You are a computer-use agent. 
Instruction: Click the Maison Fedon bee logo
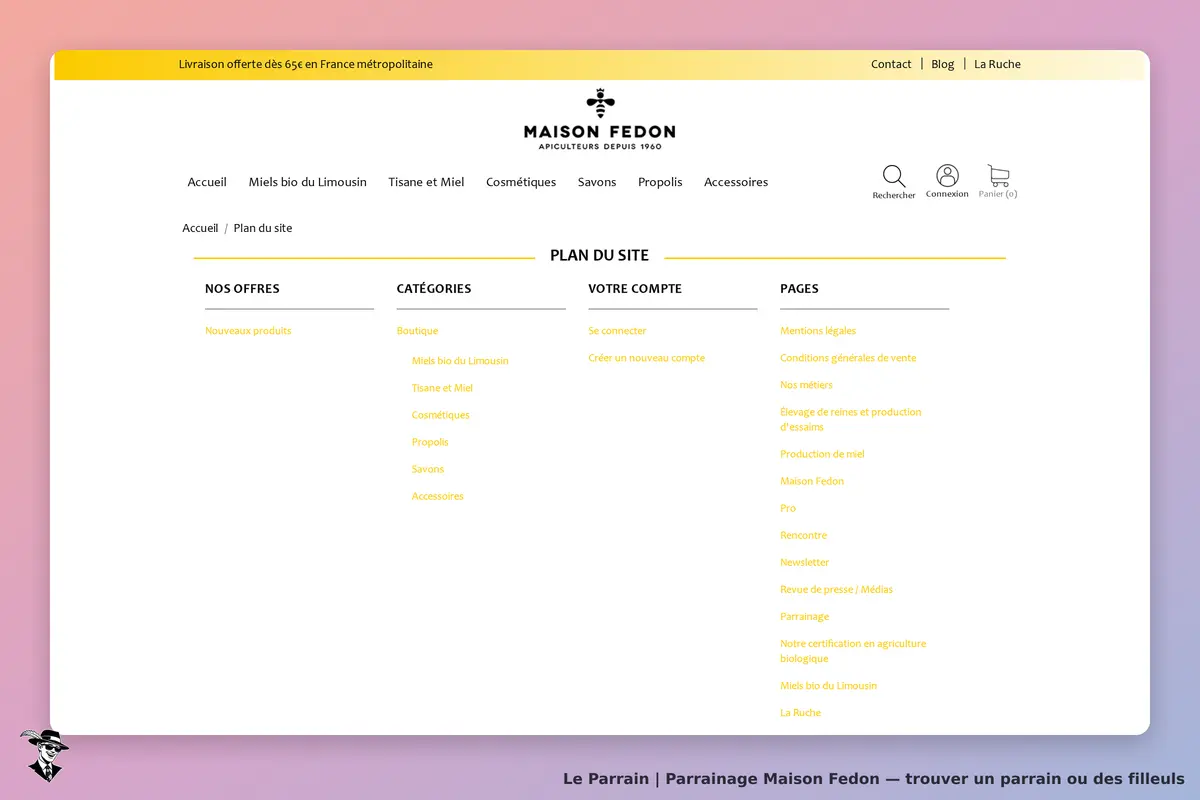point(600,119)
